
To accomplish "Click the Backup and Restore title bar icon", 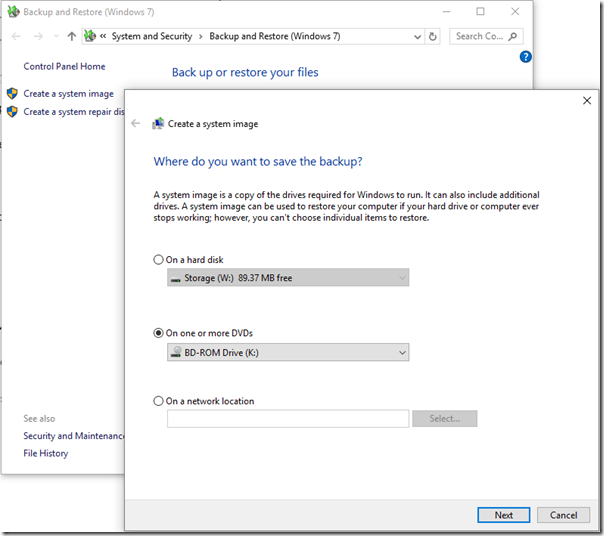I will click(x=13, y=12).
